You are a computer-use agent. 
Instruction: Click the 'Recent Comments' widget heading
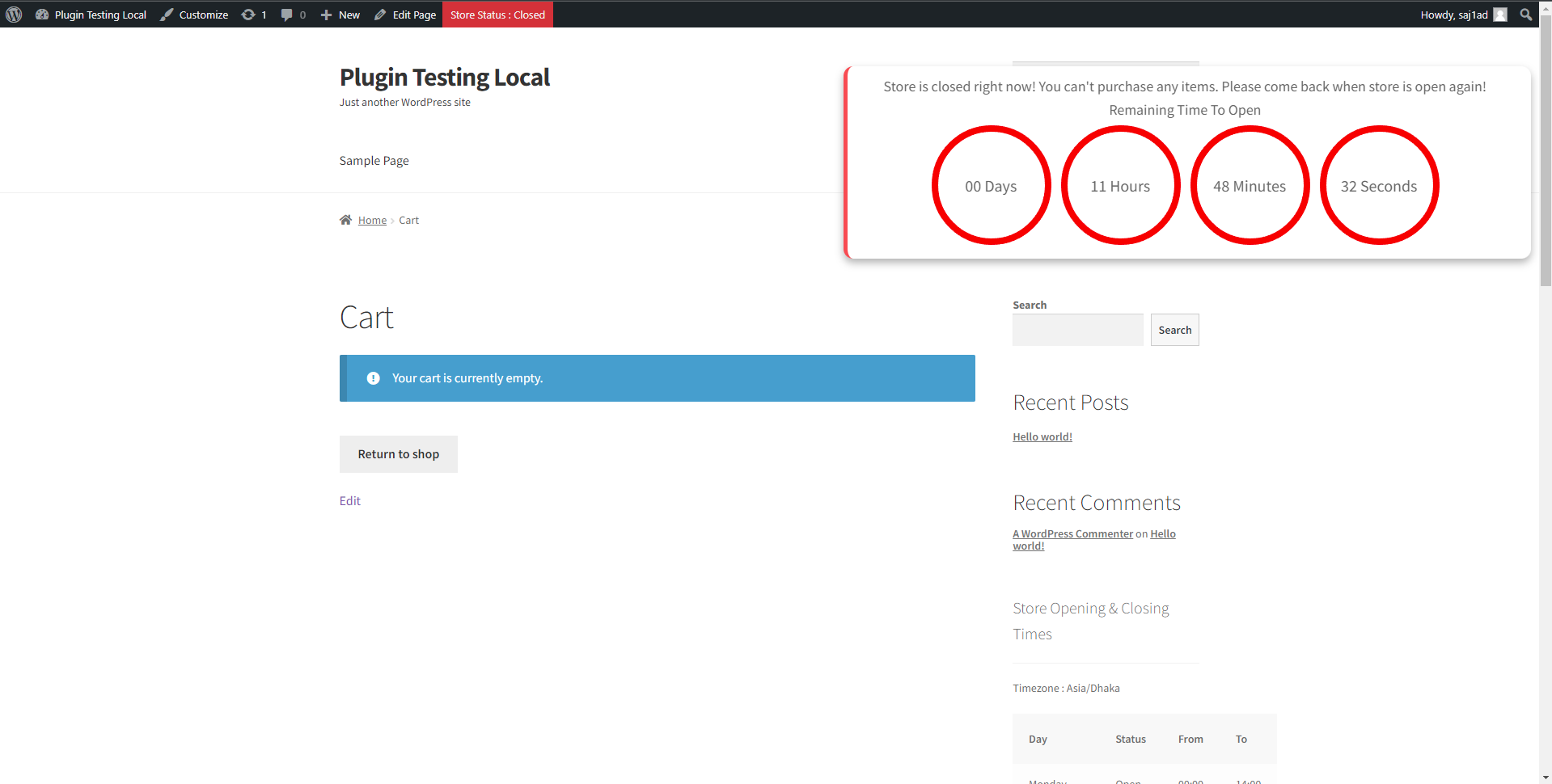click(1097, 503)
